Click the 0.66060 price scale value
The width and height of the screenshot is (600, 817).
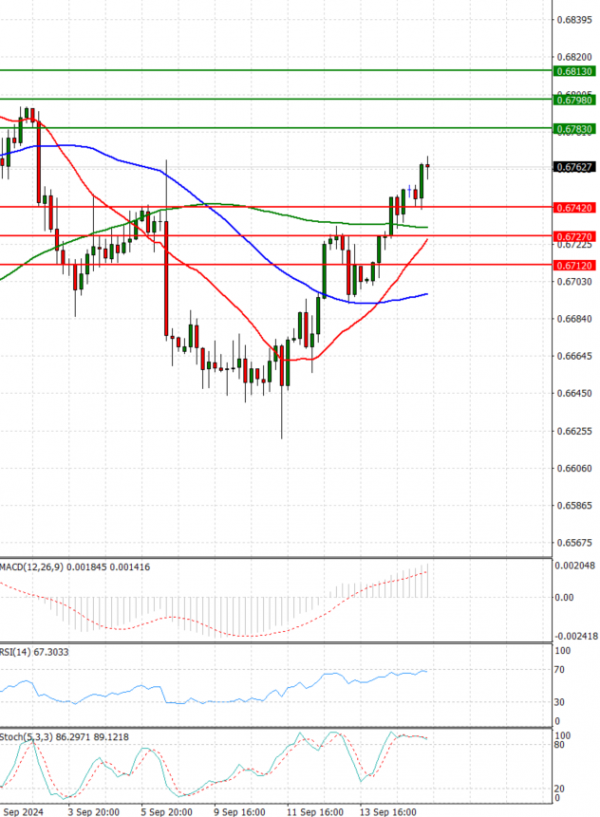[574, 468]
